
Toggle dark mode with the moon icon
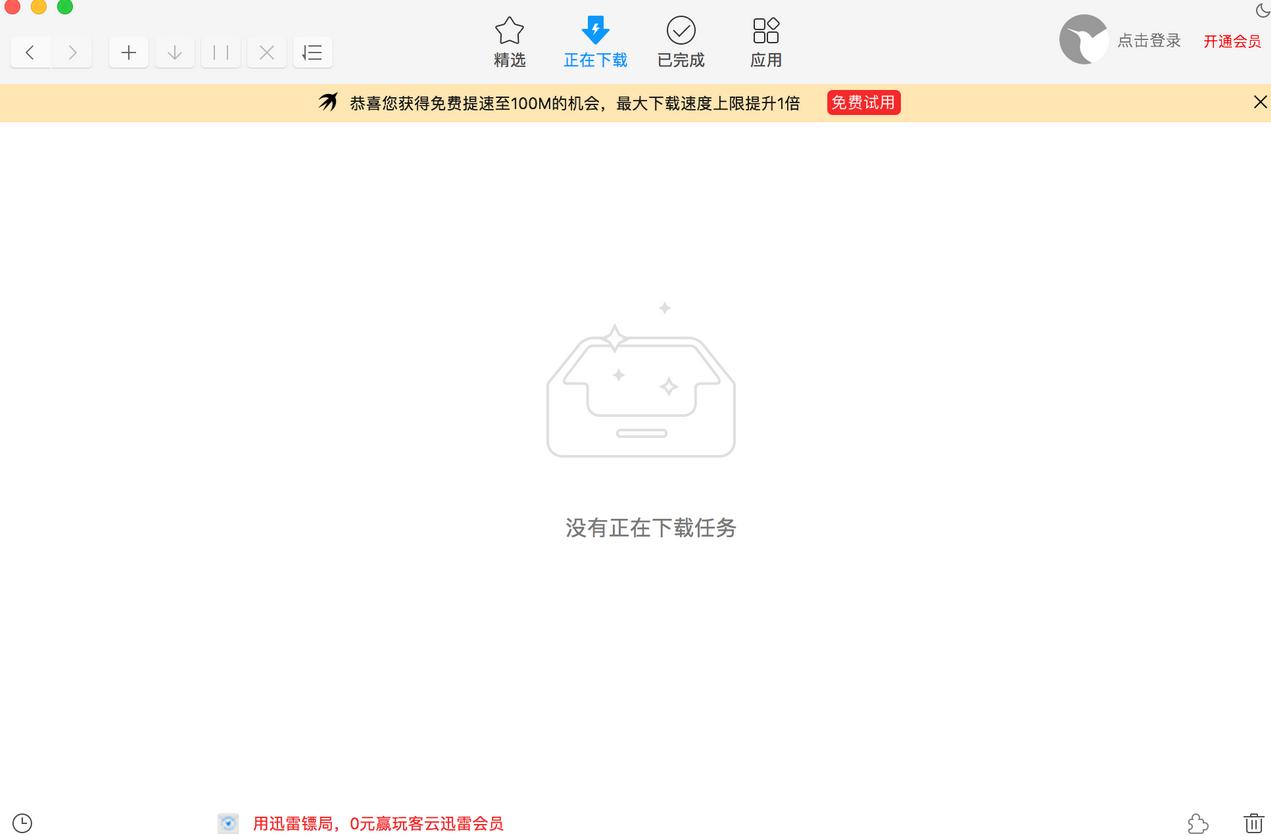[1262, 10]
